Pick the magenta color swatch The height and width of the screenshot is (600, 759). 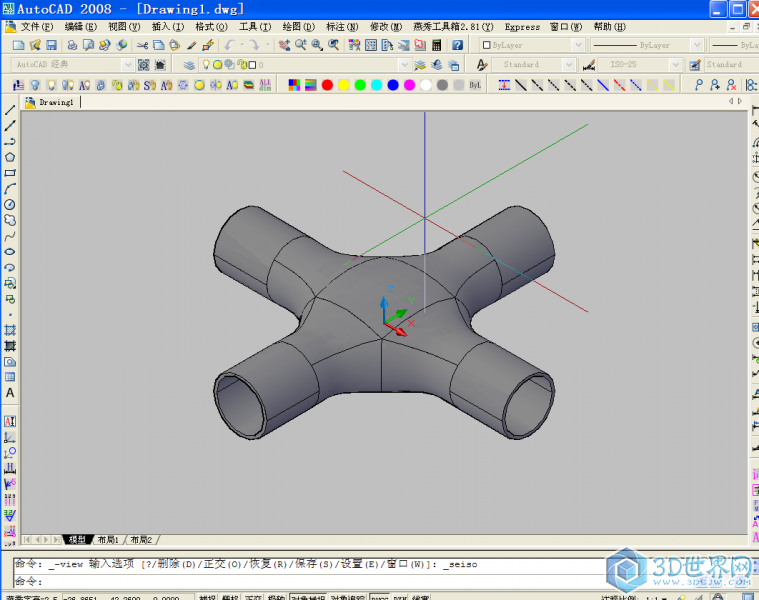point(410,85)
